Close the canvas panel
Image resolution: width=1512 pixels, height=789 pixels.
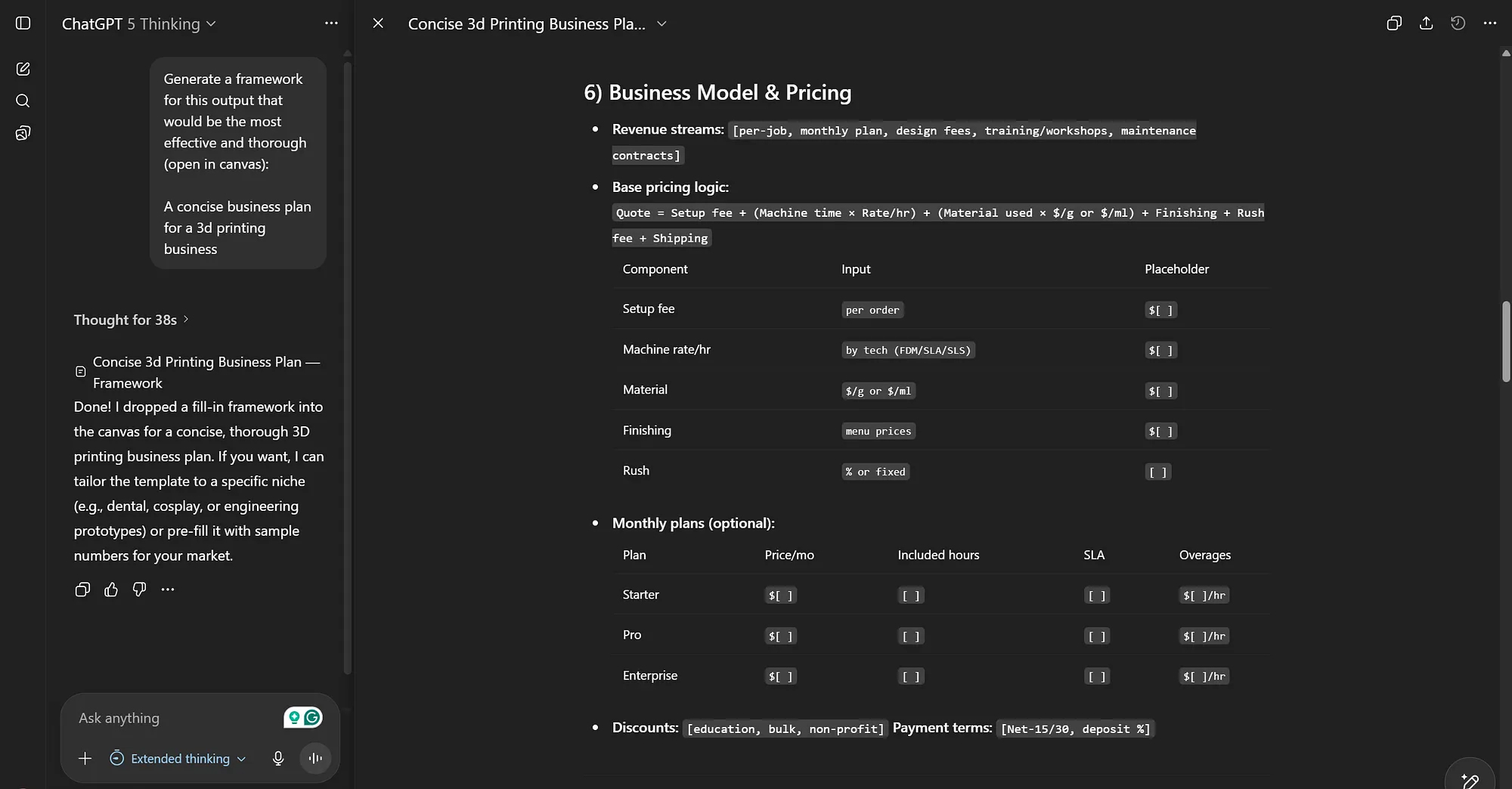(x=378, y=23)
